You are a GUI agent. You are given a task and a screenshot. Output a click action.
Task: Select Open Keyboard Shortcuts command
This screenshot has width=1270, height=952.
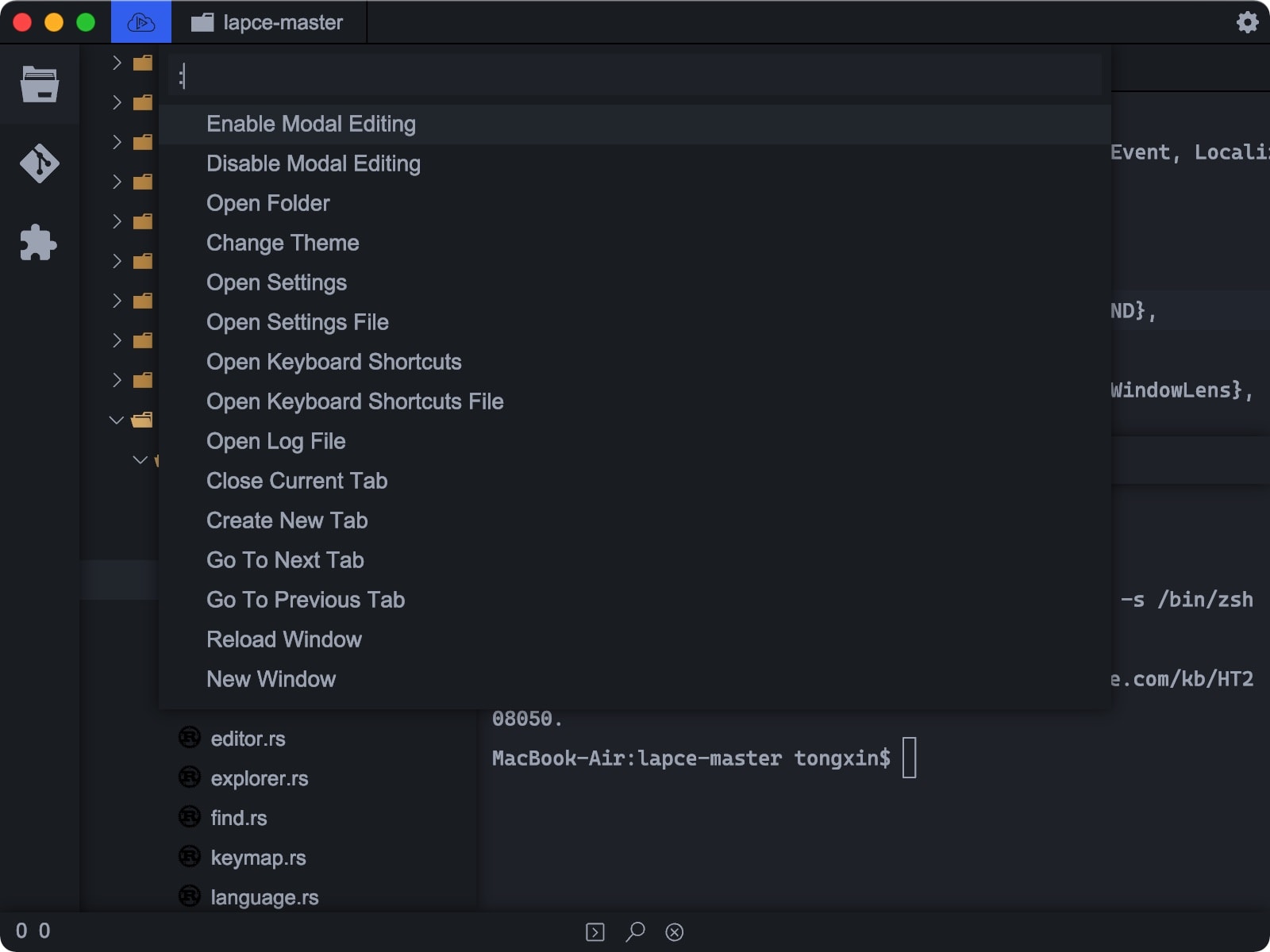(333, 363)
